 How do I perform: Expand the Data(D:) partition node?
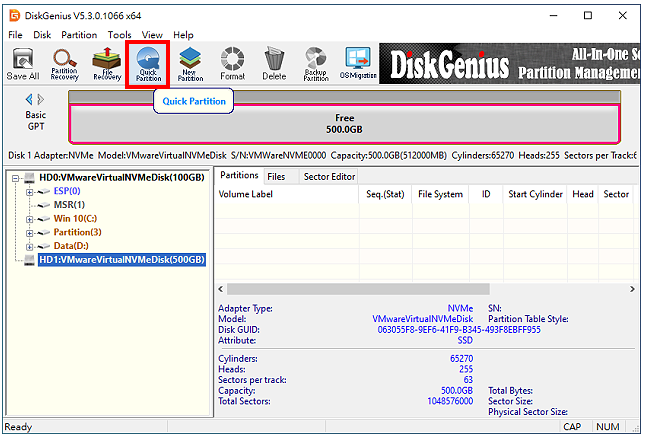tap(29, 247)
